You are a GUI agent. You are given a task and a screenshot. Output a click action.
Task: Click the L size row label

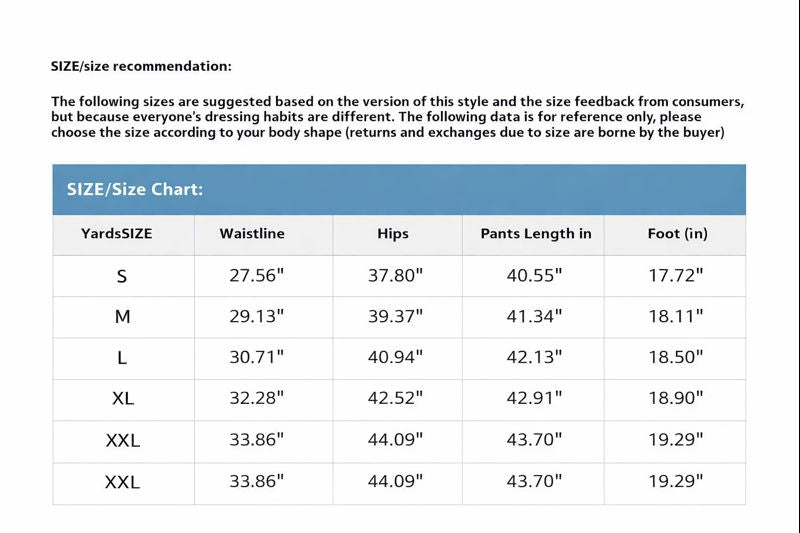pos(122,357)
